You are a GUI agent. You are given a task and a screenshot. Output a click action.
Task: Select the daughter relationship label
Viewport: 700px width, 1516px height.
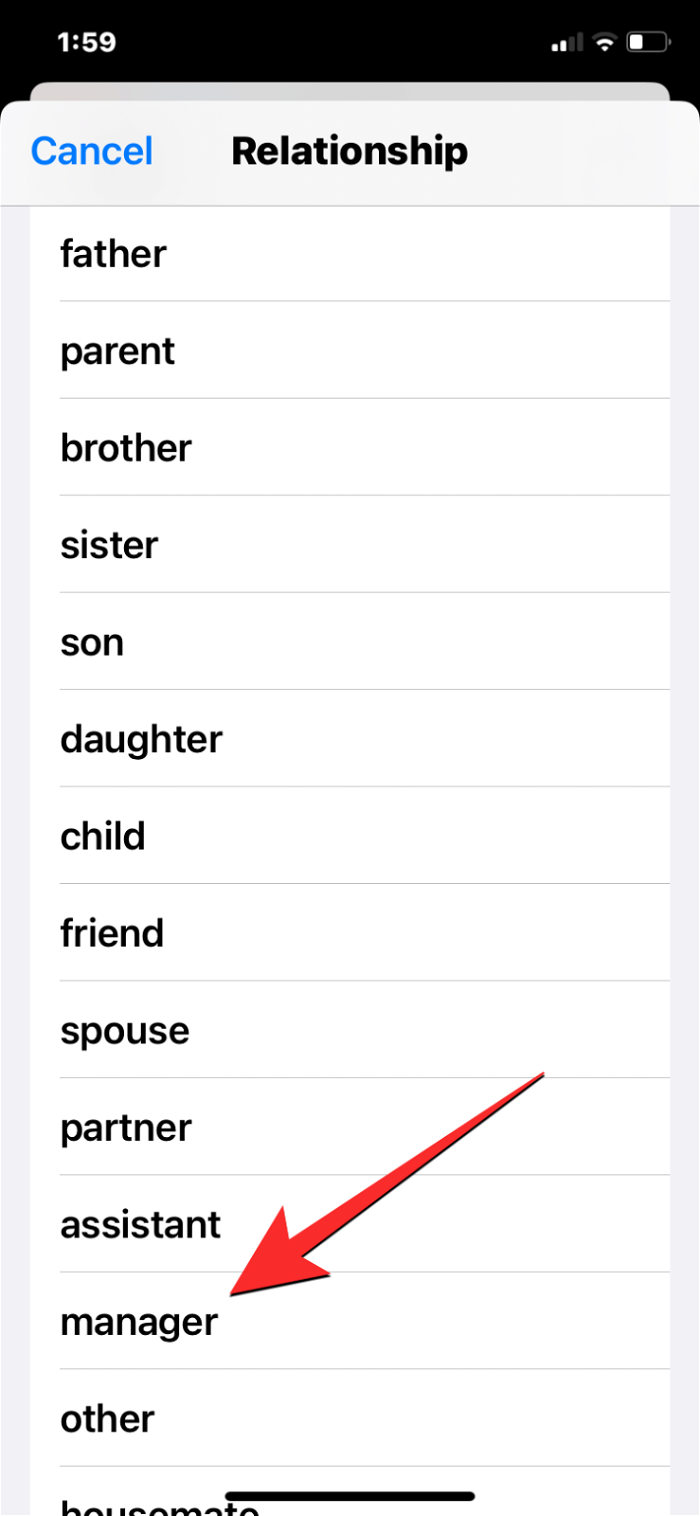pos(141,738)
